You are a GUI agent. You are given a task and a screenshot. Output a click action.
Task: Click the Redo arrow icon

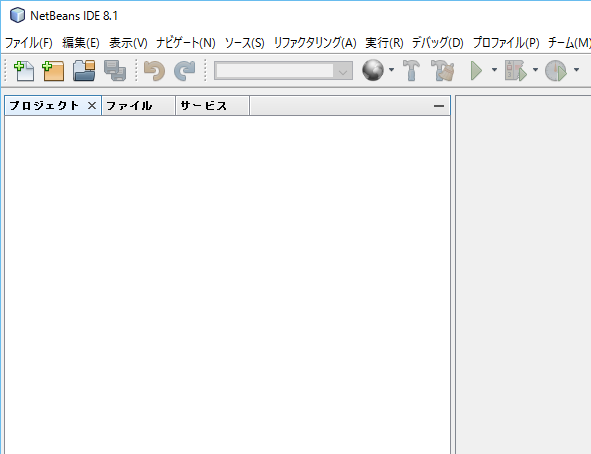[x=185, y=70]
